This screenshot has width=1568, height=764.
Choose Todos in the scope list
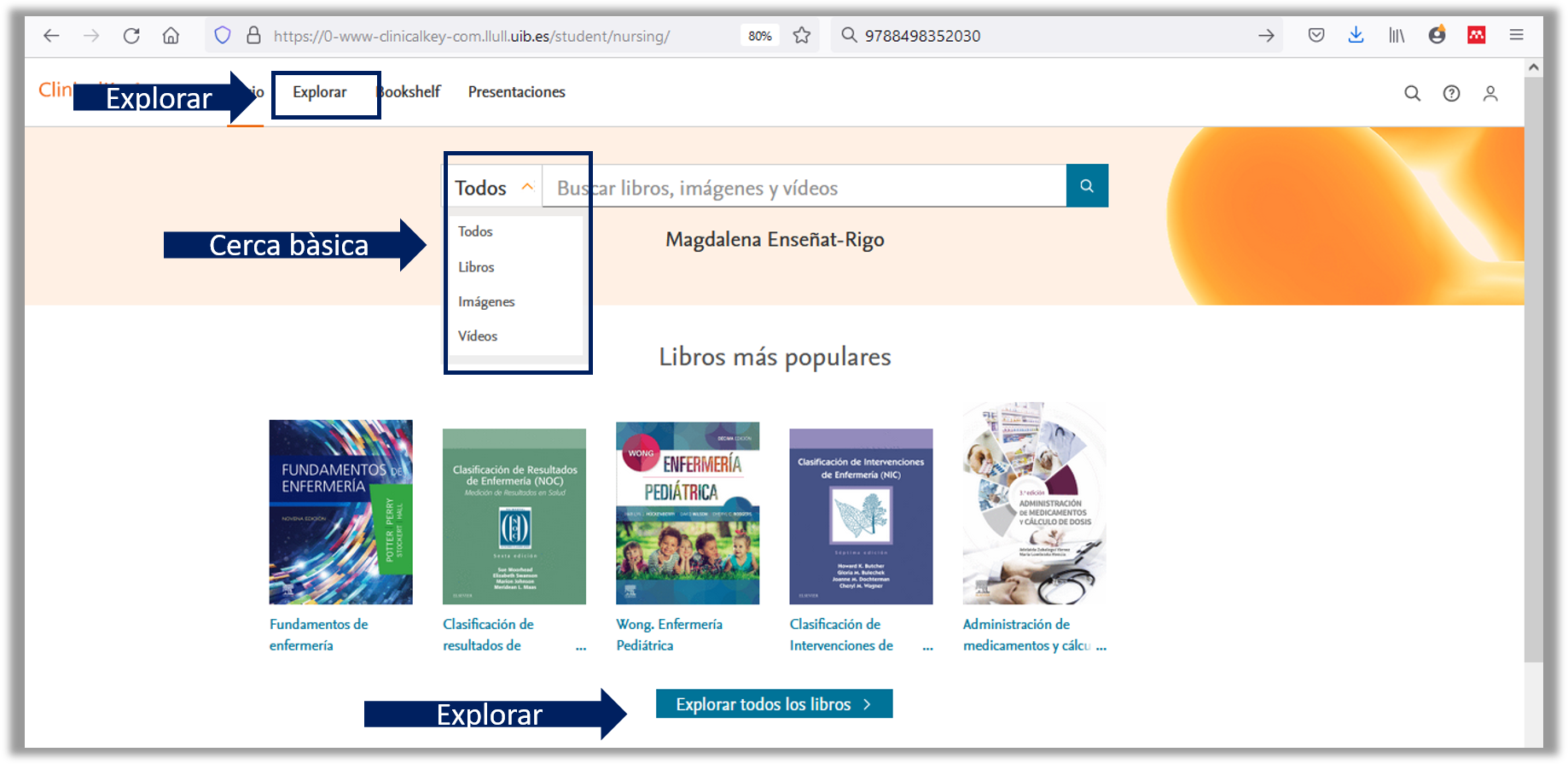[x=475, y=231]
